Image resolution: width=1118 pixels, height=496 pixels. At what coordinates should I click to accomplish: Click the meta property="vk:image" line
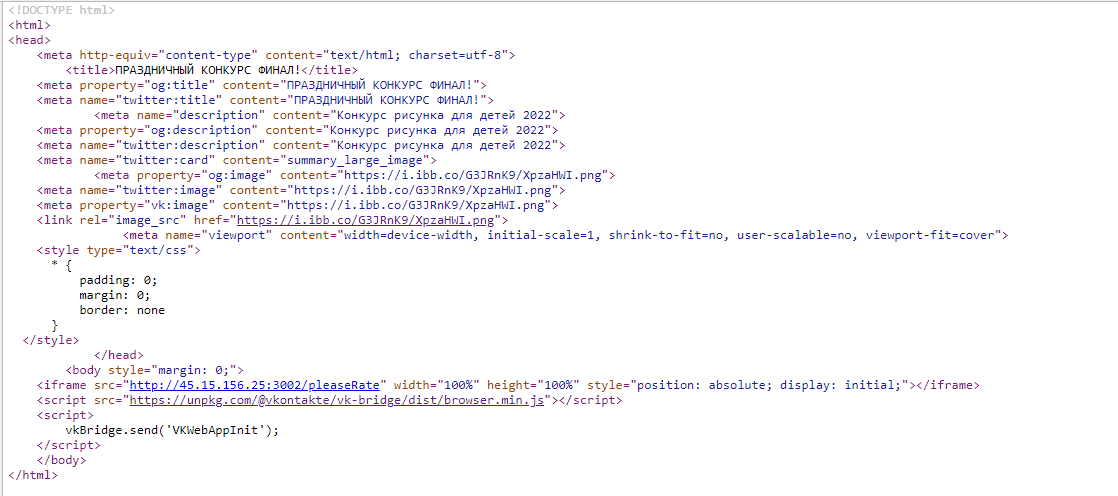click(297, 205)
